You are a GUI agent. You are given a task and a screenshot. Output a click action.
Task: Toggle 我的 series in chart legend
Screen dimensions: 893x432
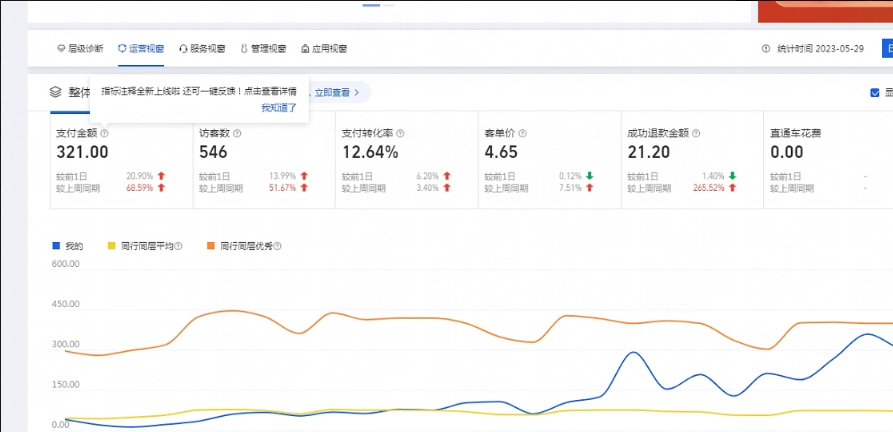(68, 246)
